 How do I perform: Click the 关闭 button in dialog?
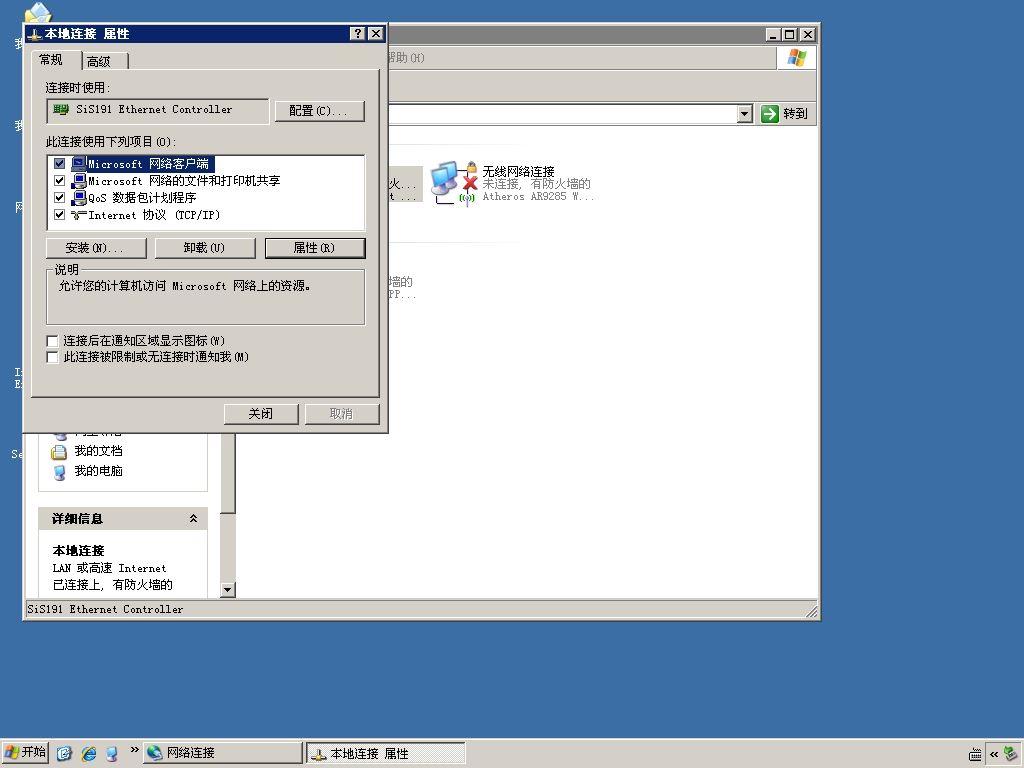pos(261,414)
